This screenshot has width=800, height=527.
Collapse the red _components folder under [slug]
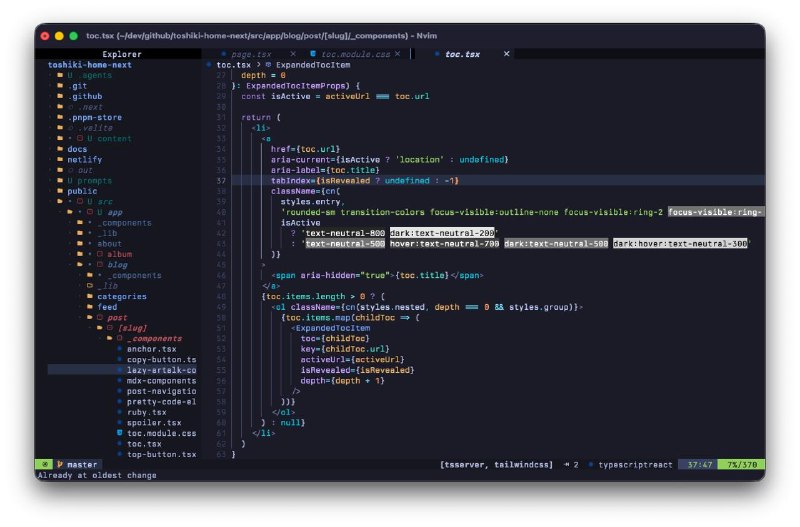coord(154,338)
